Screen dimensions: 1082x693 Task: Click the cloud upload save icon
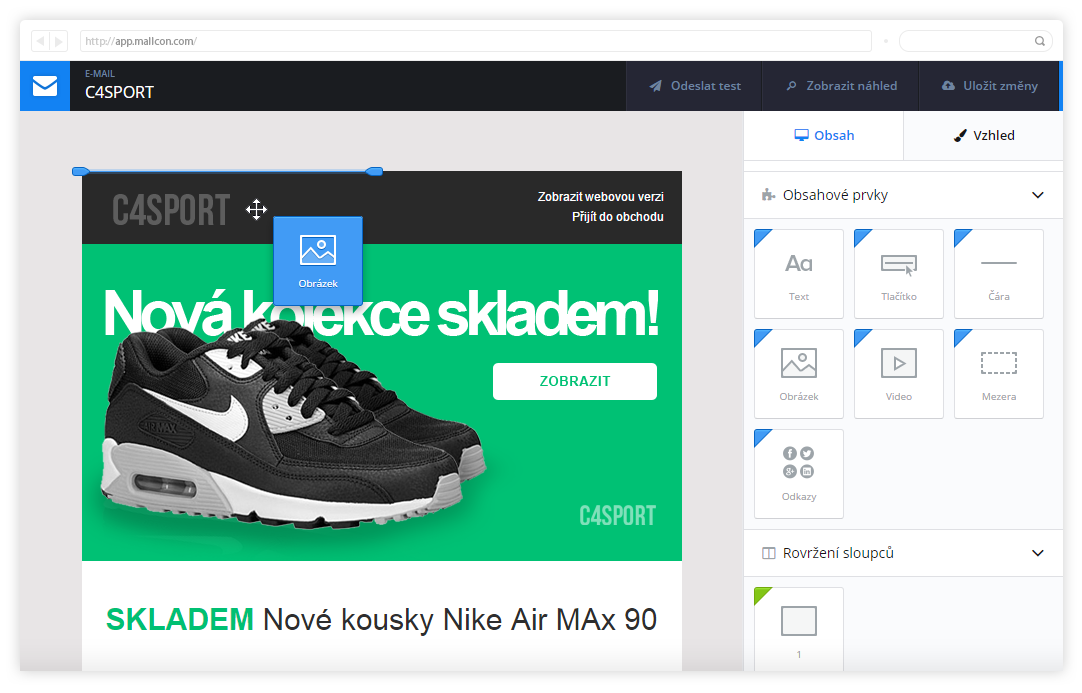[x=949, y=86]
